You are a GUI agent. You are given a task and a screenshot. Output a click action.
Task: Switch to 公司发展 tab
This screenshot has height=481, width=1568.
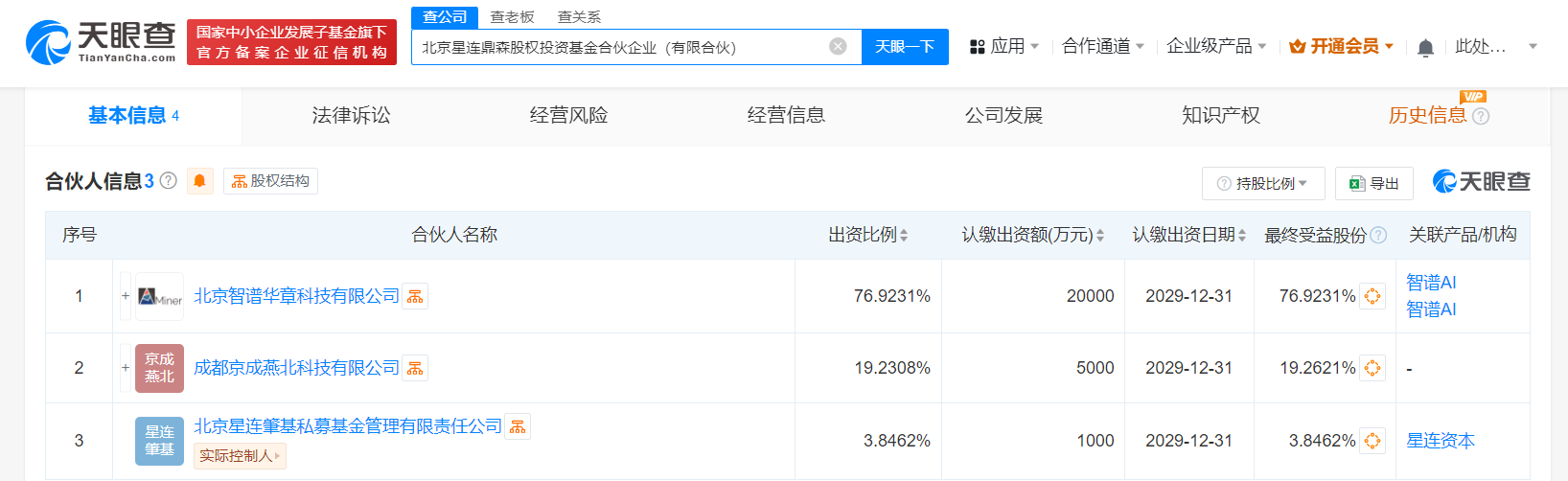(x=1003, y=116)
